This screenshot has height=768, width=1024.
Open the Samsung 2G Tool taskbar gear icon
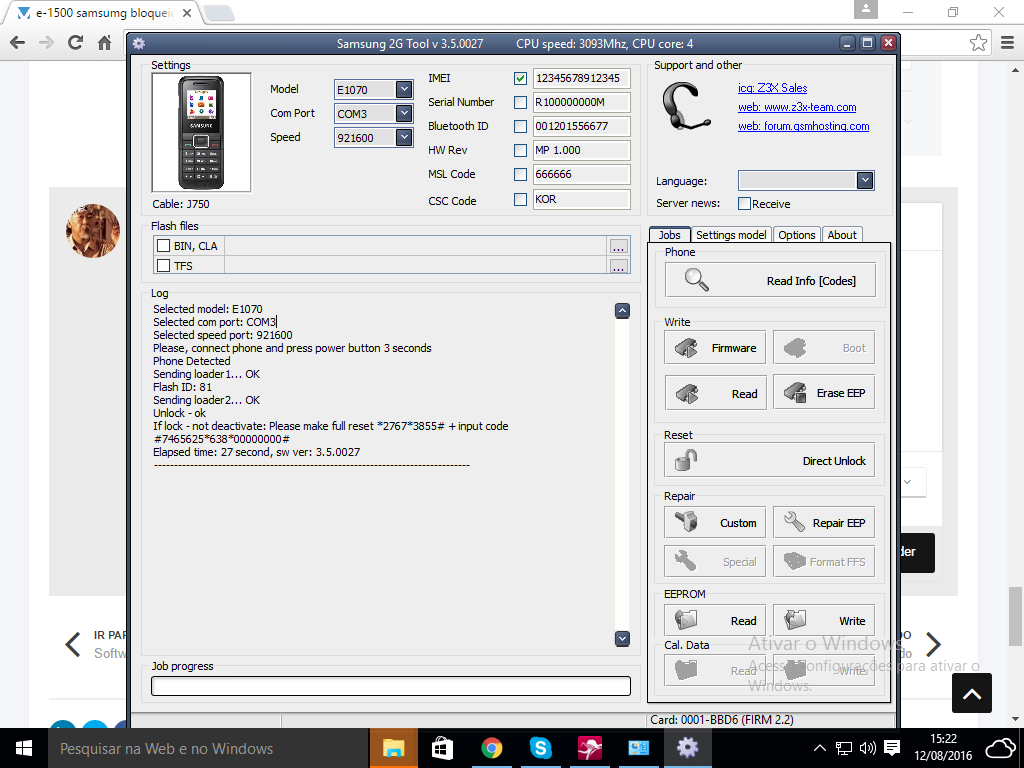click(688, 748)
